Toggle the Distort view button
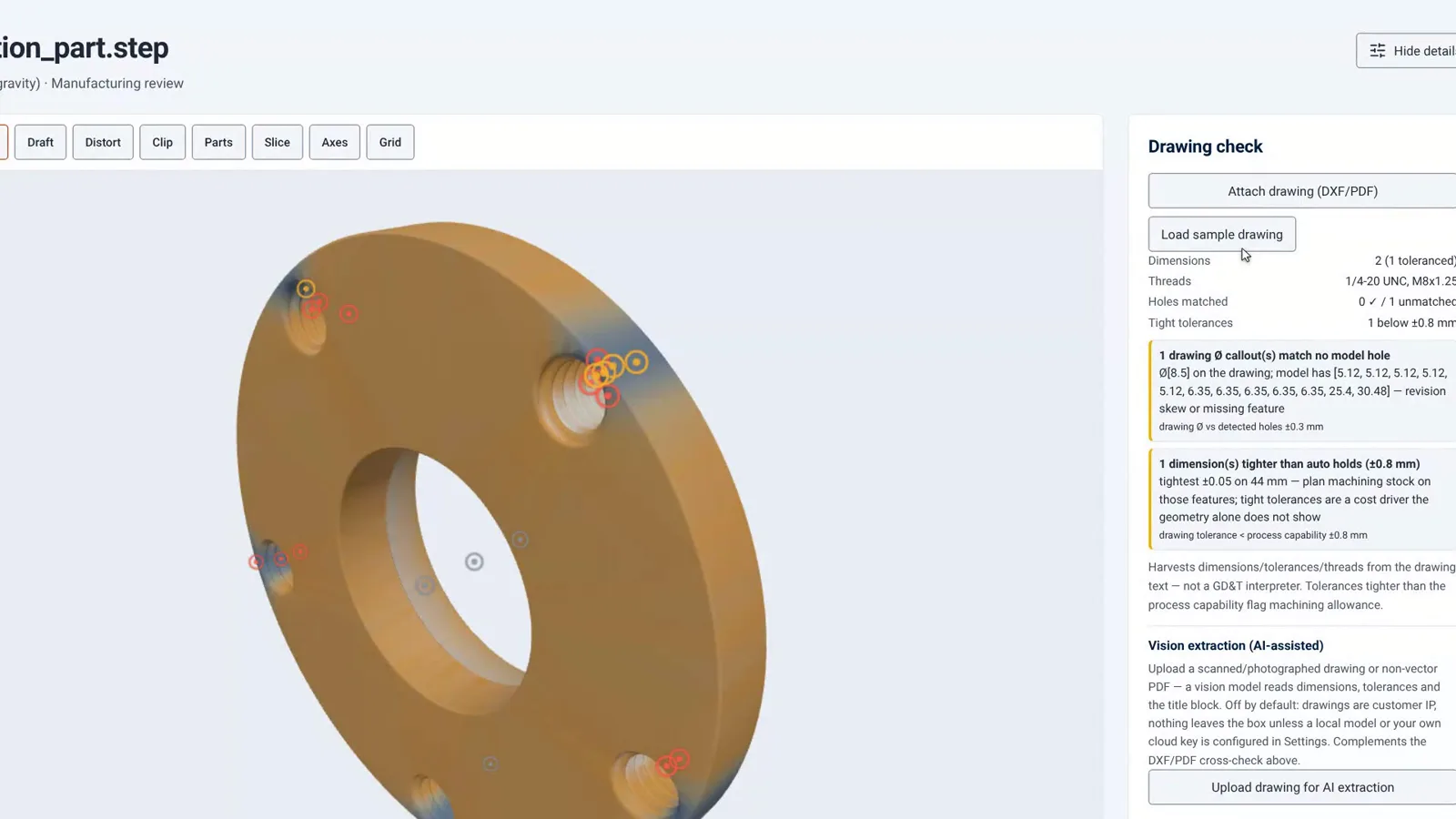This screenshot has height=819, width=1456. (103, 142)
